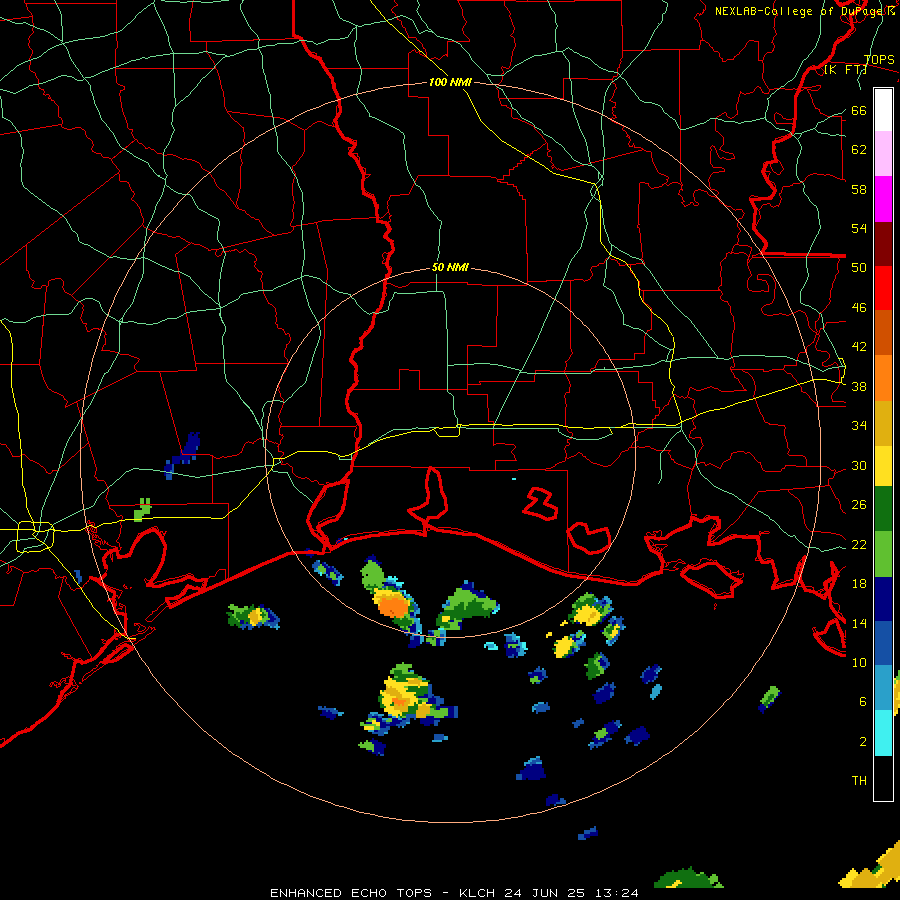Click the 'TH' legend threshold label
This screenshot has height=900, width=900.
pyautogui.click(x=859, y=781)
